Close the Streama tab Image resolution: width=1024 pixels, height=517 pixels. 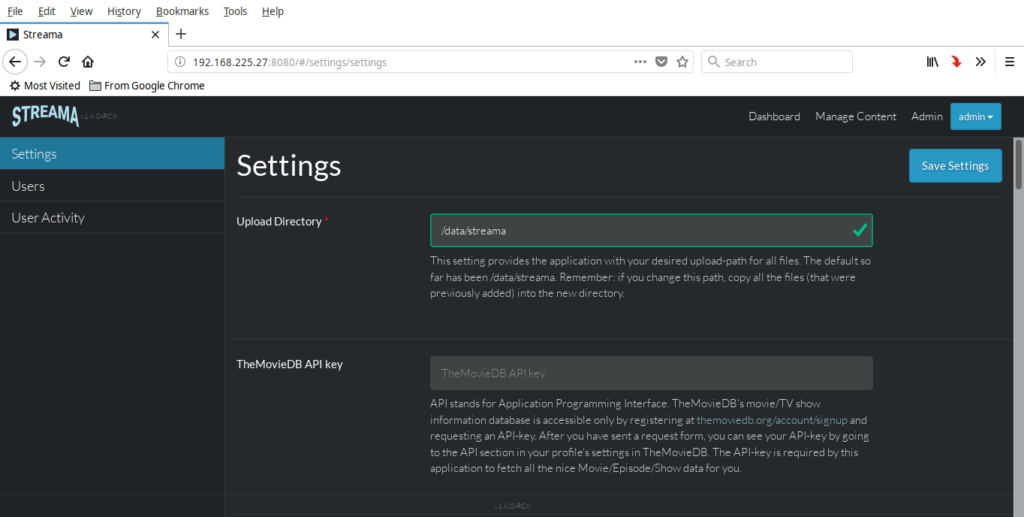[x=155, y=35]
